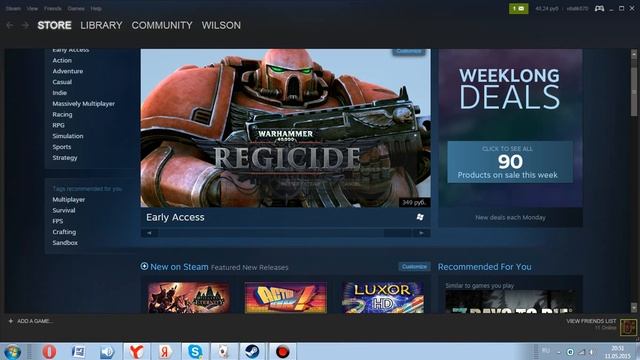640x360 pixels.
Task: Click Add a Game at bottom left
Action: coord(34,321)
